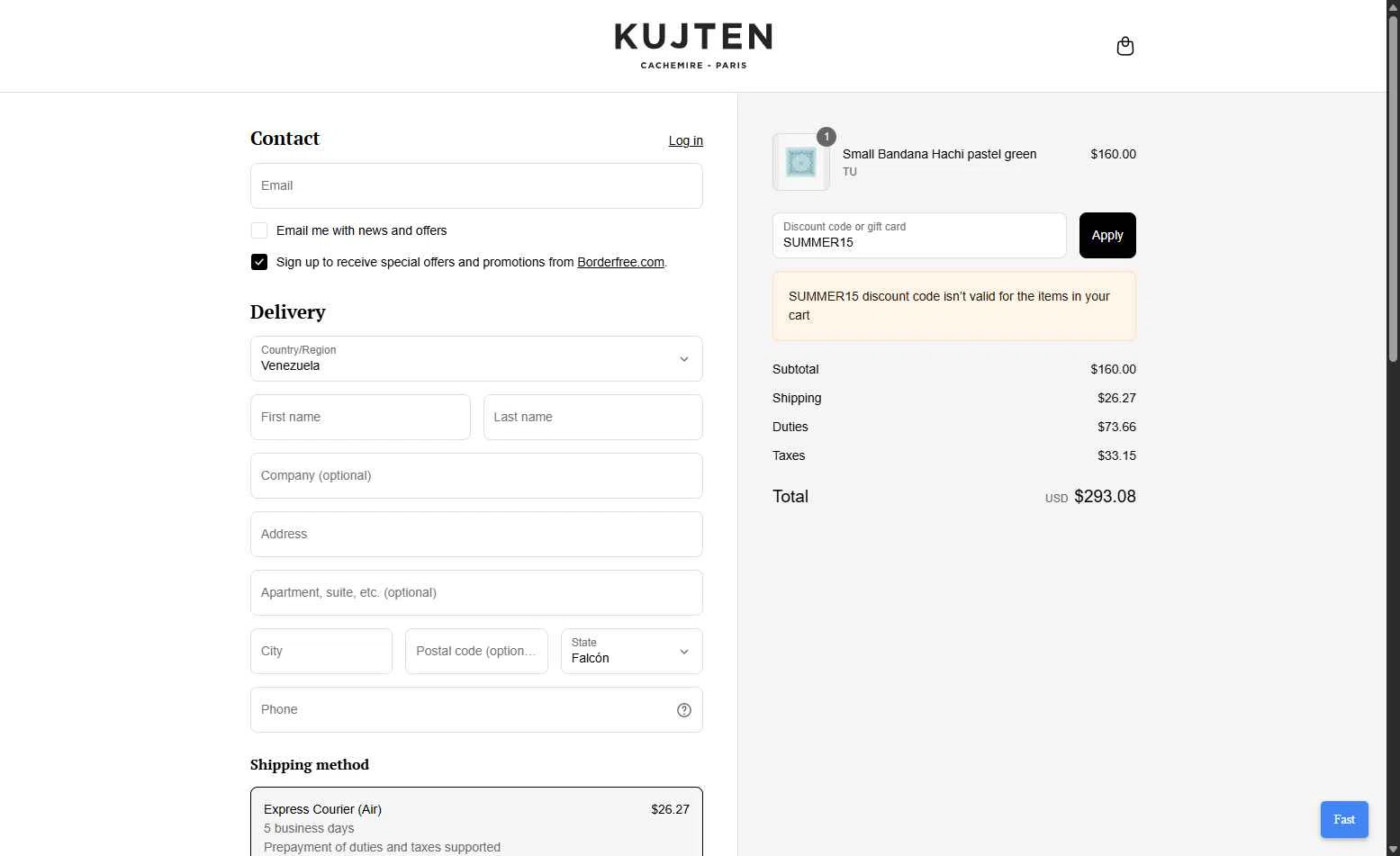
Task: Click the 5 business days delivery estimate
Action: (309, 828)
